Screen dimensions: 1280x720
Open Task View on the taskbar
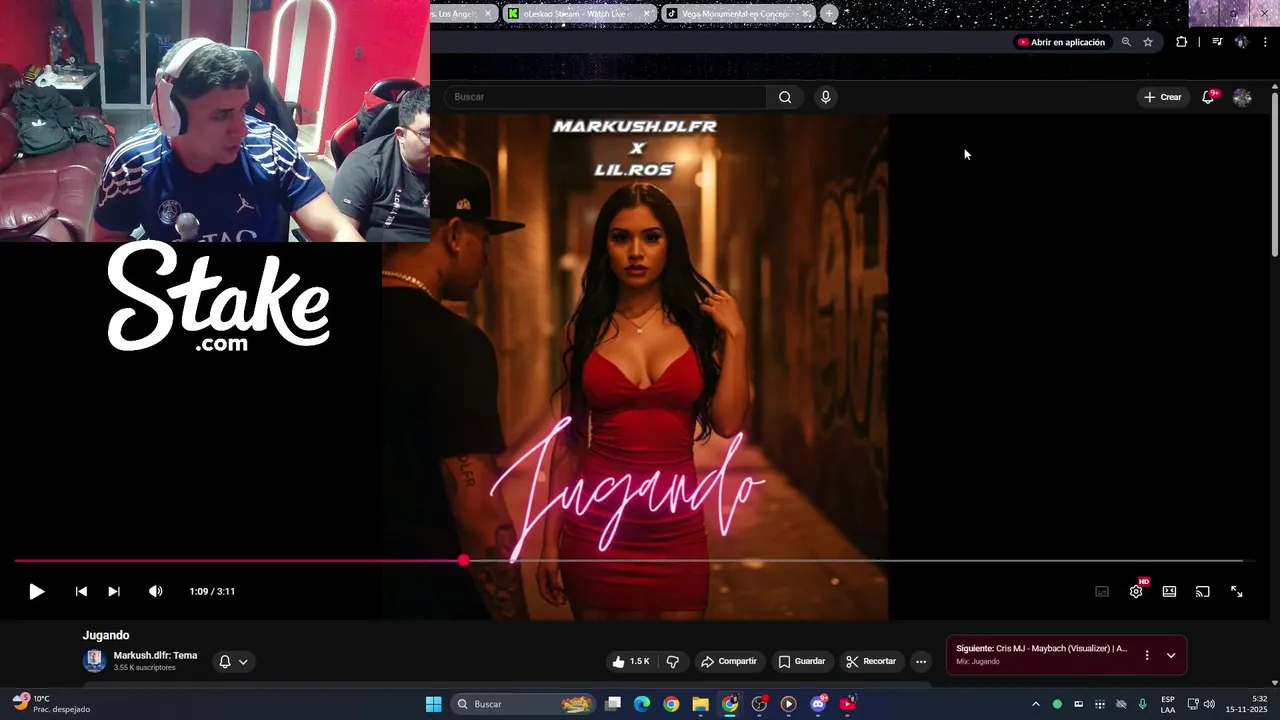tap(613, 704)
